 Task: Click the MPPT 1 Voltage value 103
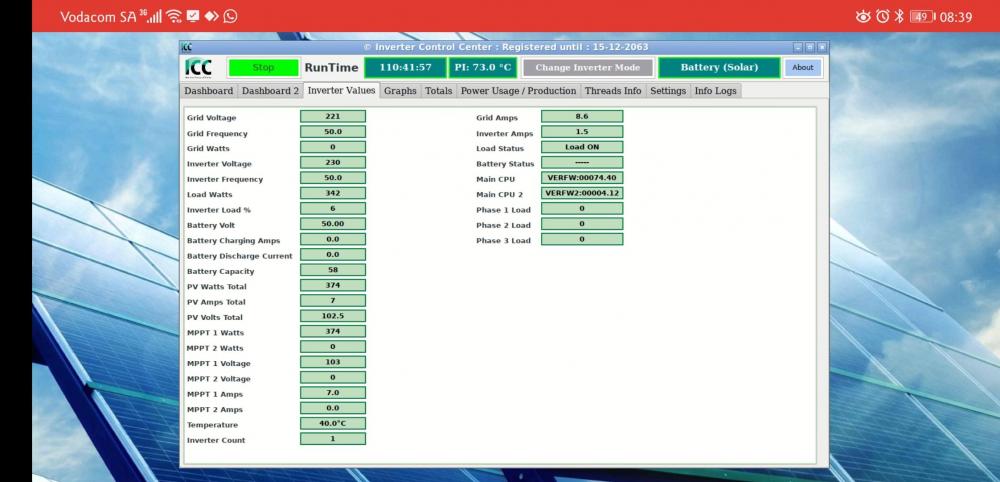click(333, 362)
